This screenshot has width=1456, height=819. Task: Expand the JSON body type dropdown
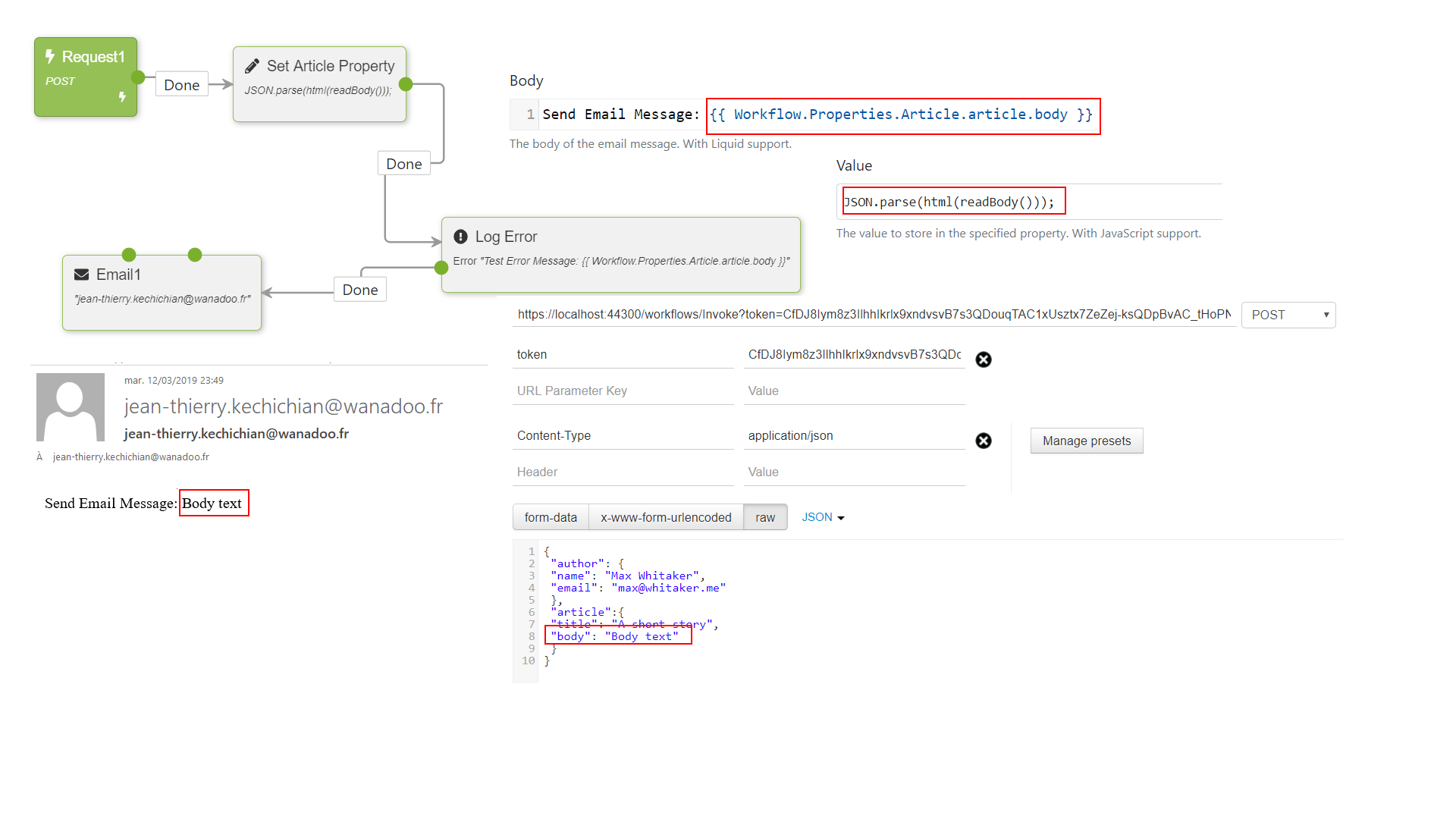(x=823, y=517)
